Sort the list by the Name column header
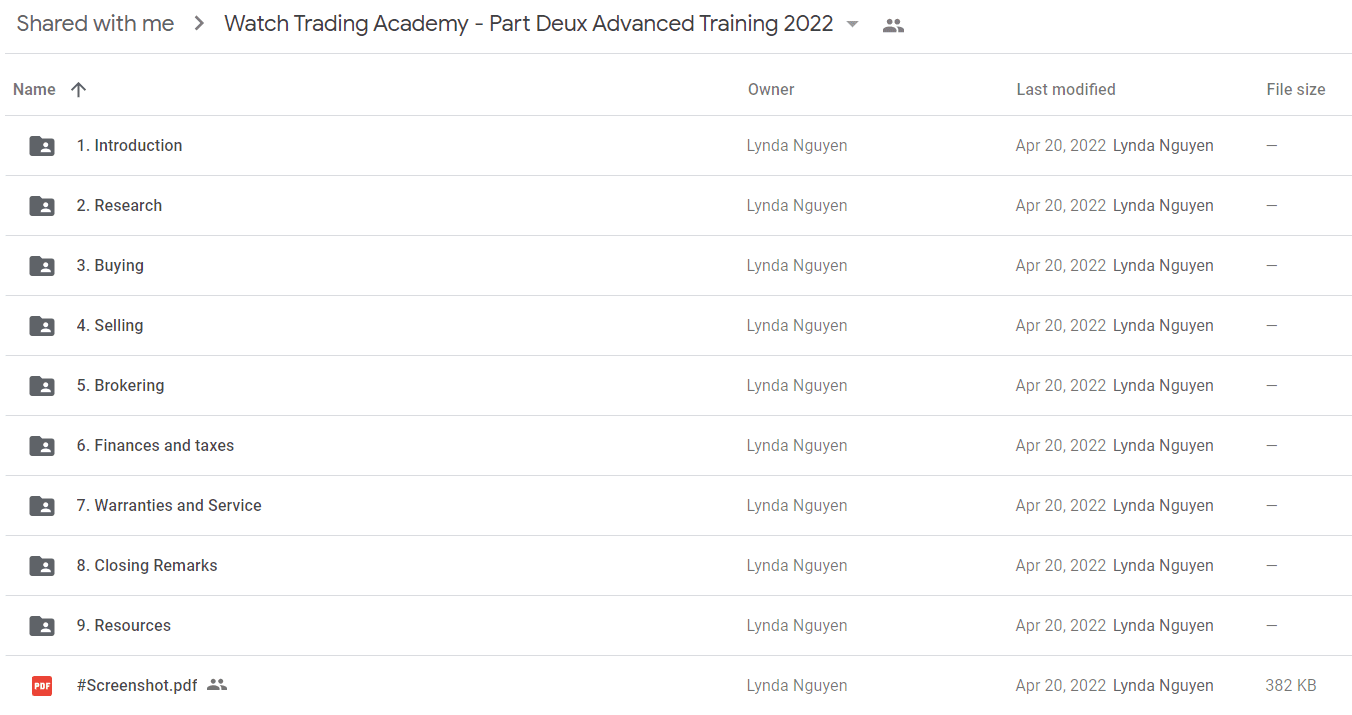Viewport: 1352px width, 715px height. tap(34, 89)
